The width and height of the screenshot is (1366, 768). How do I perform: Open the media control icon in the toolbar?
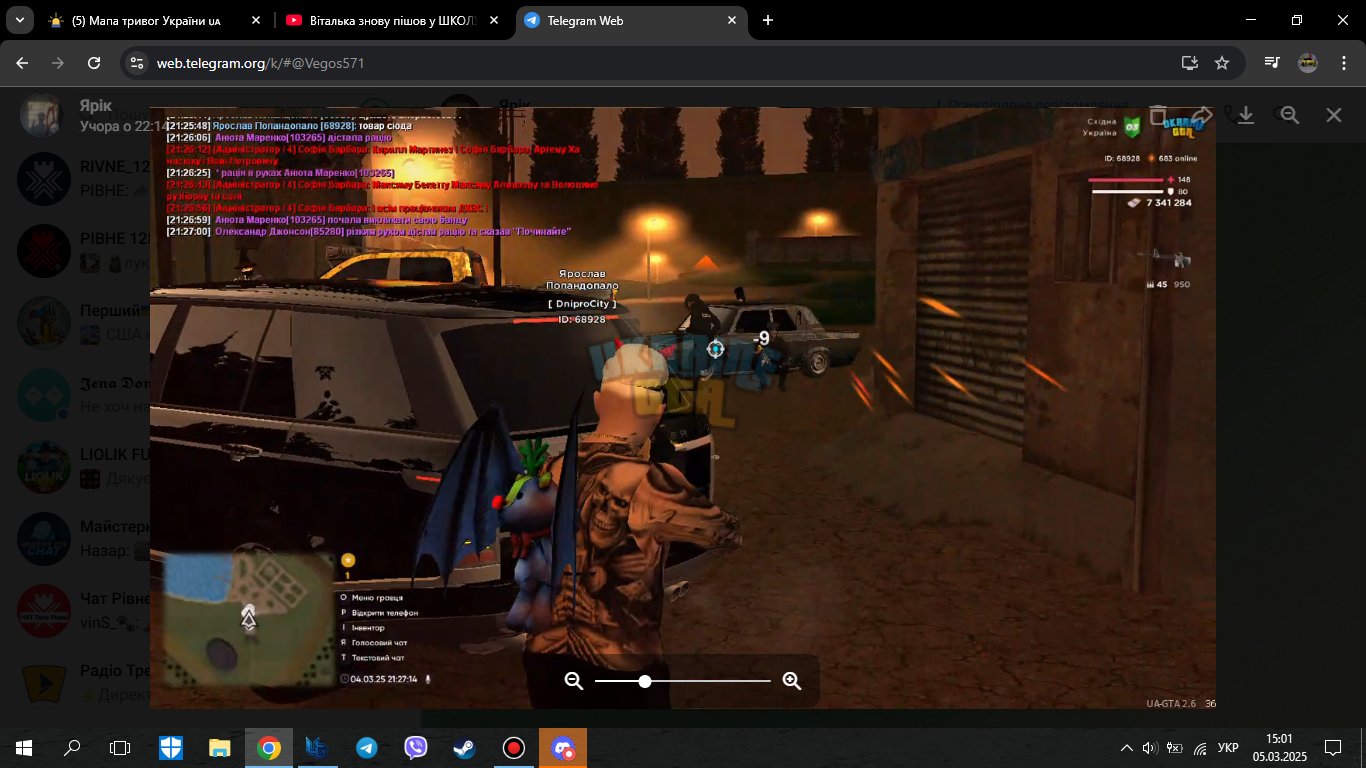1272,63
